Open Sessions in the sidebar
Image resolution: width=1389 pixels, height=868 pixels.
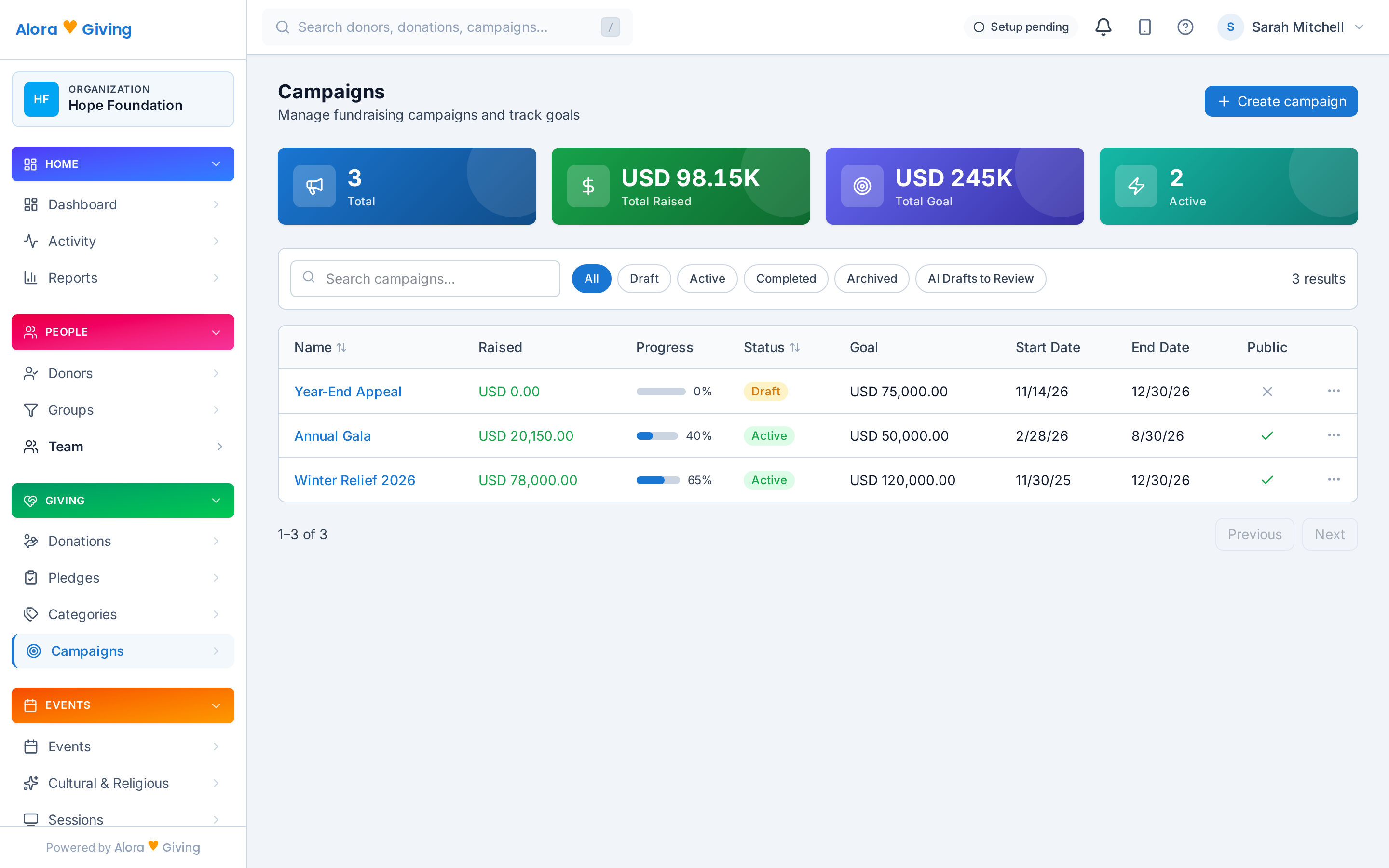[x=123, y=819]
